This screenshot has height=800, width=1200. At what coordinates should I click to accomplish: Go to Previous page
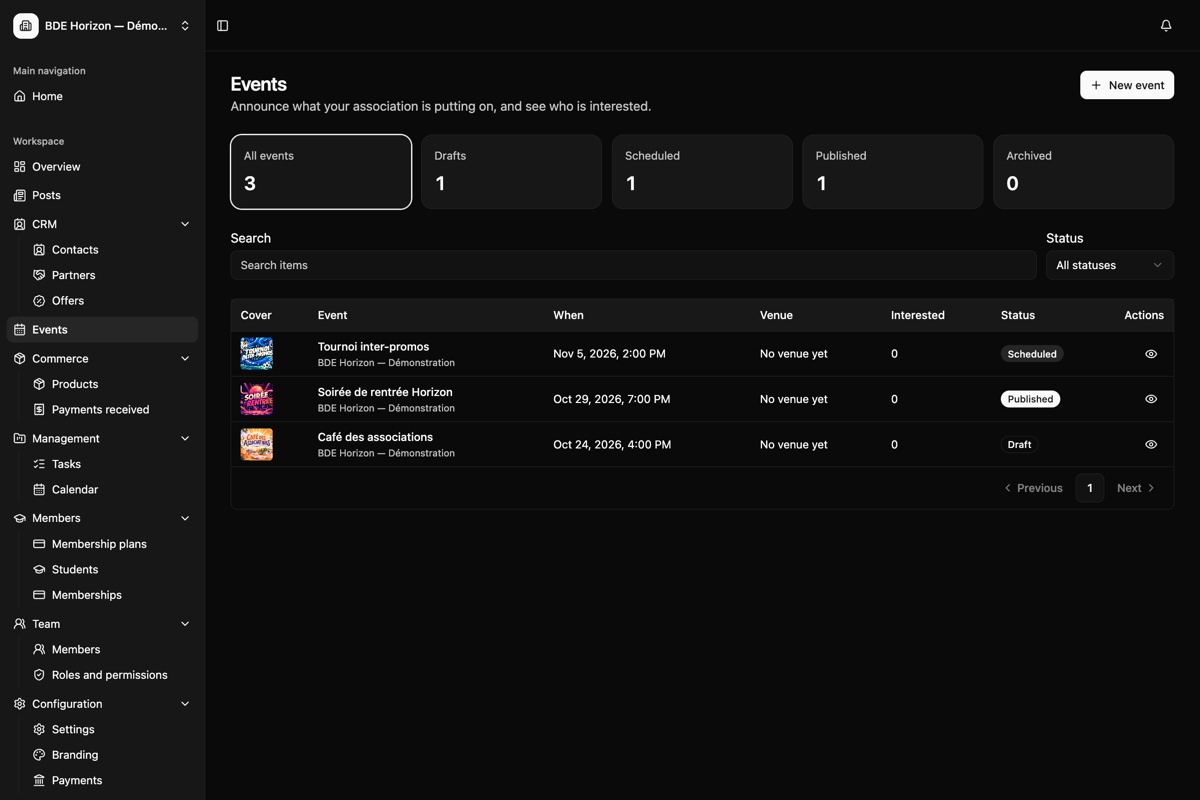[1033, 488]
